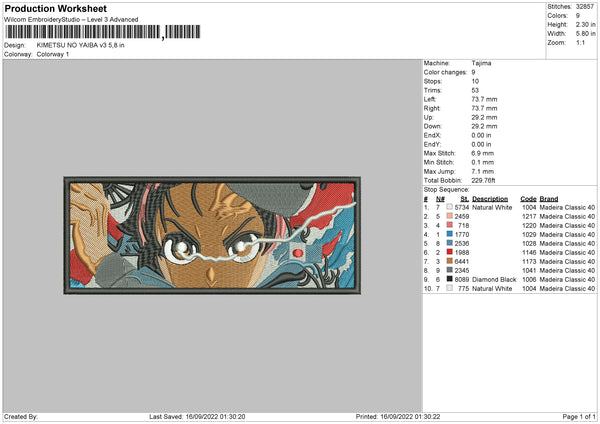Click the Trims value '53'
Viewport: 600px width, 424px height.
[475, 91]
